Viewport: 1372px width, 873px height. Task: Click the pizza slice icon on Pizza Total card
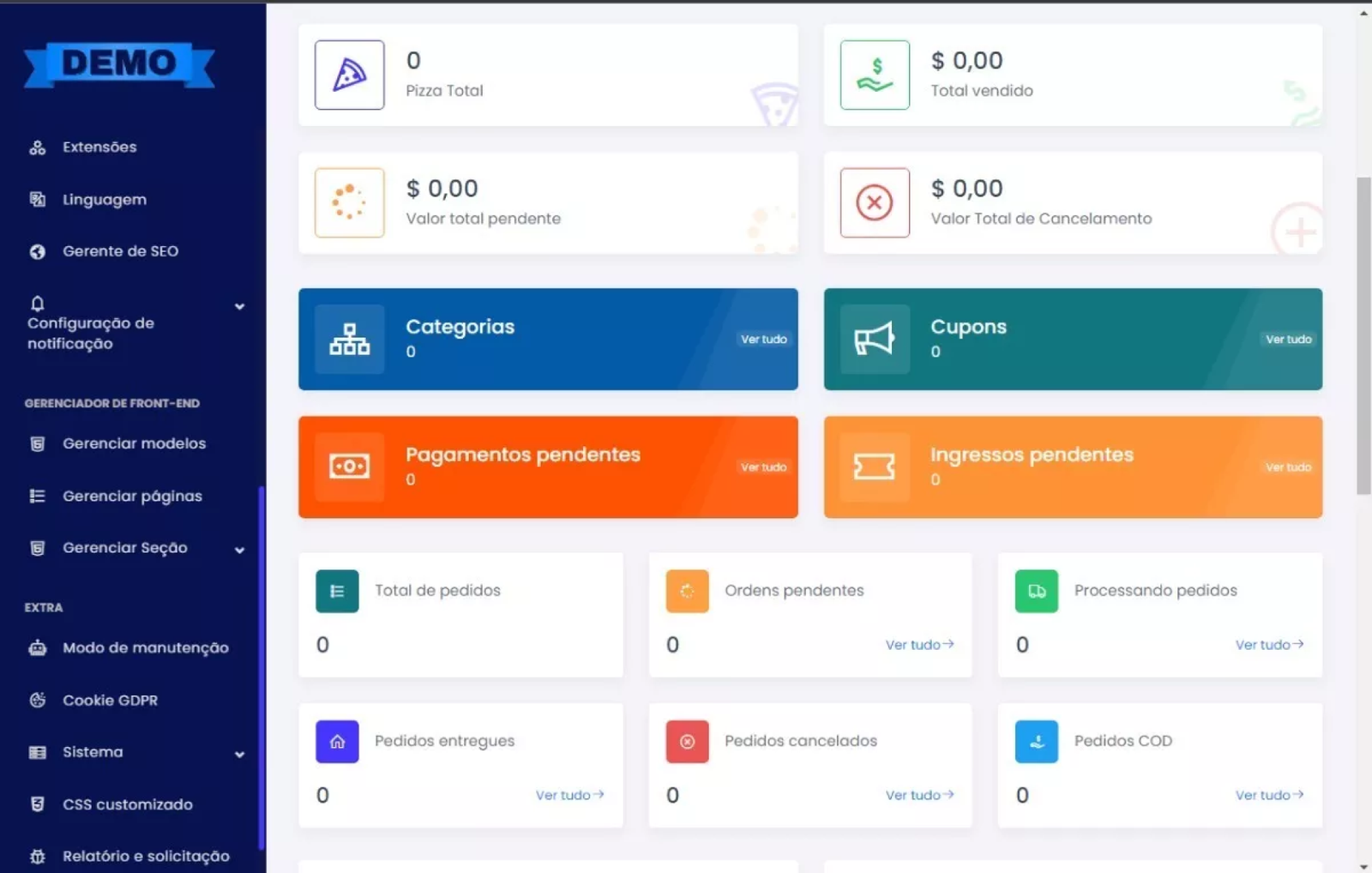tap(349, 75)
